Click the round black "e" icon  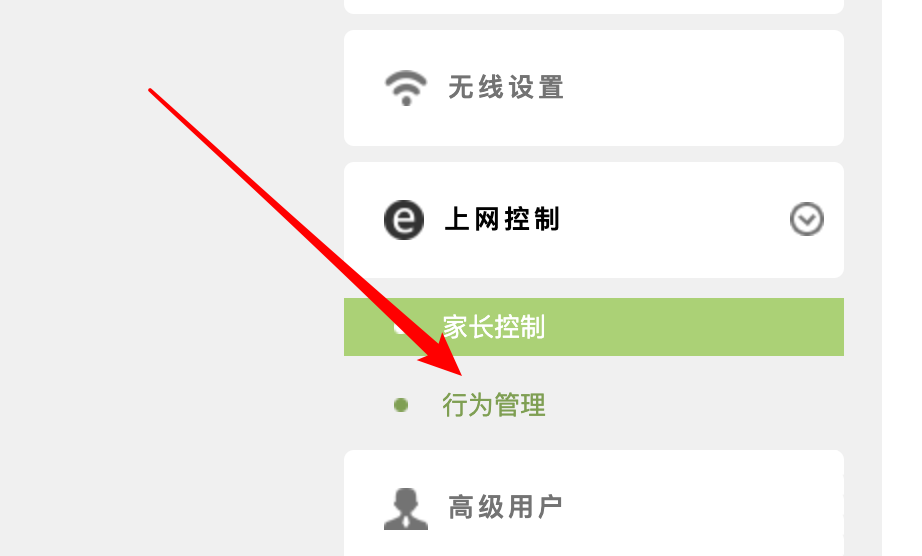404,220
